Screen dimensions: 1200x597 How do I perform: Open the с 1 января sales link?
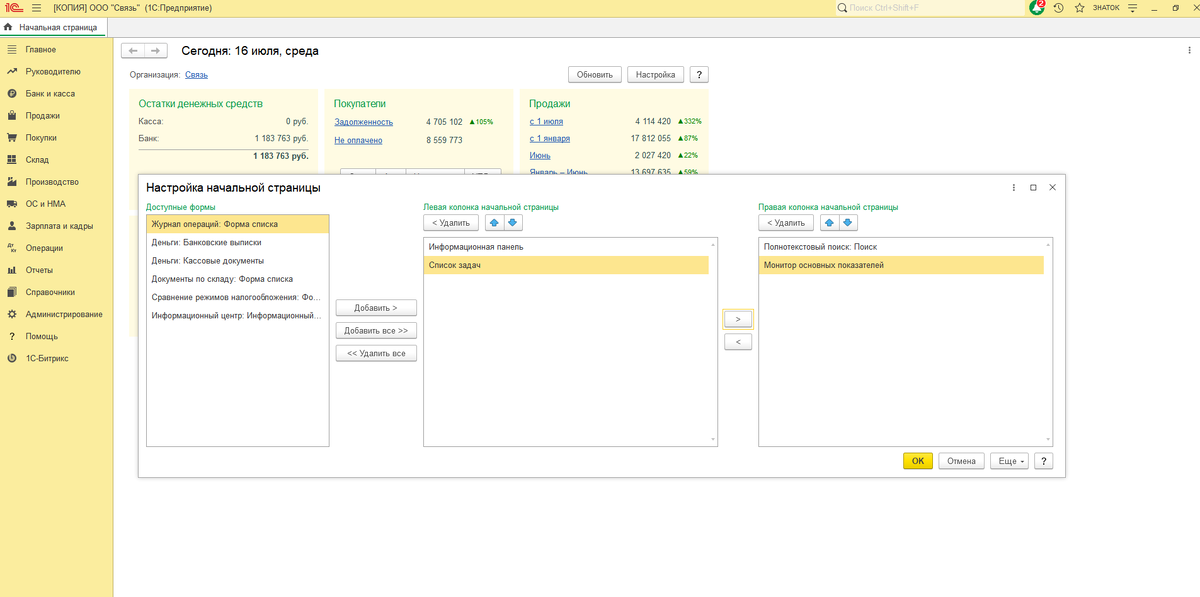pyautogui.click(x=550, y=138)
